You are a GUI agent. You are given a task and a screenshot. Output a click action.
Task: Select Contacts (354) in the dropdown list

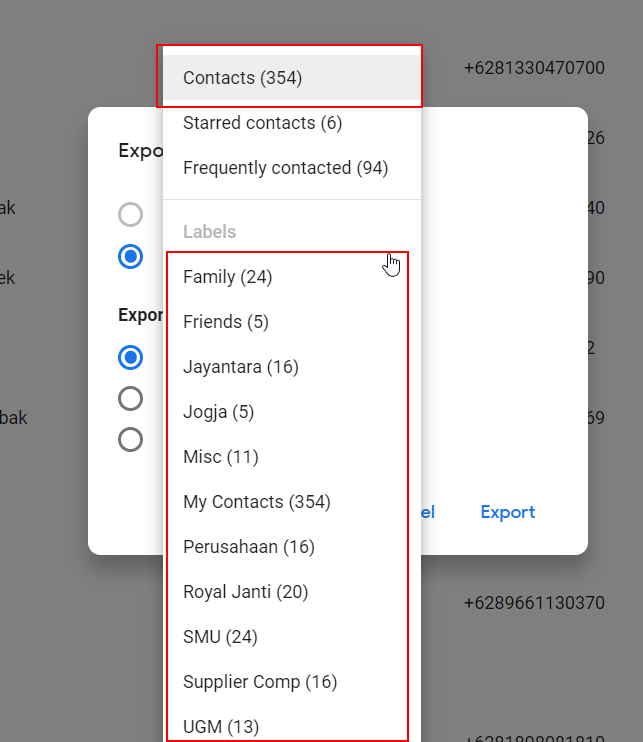243,78
